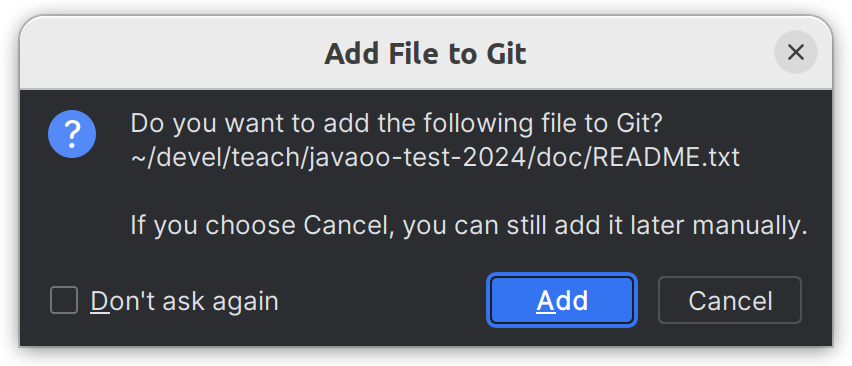This screenshot has width=852, height=366.
Task: Click the "Don't ask again" label text
Action: pos(184,301)
